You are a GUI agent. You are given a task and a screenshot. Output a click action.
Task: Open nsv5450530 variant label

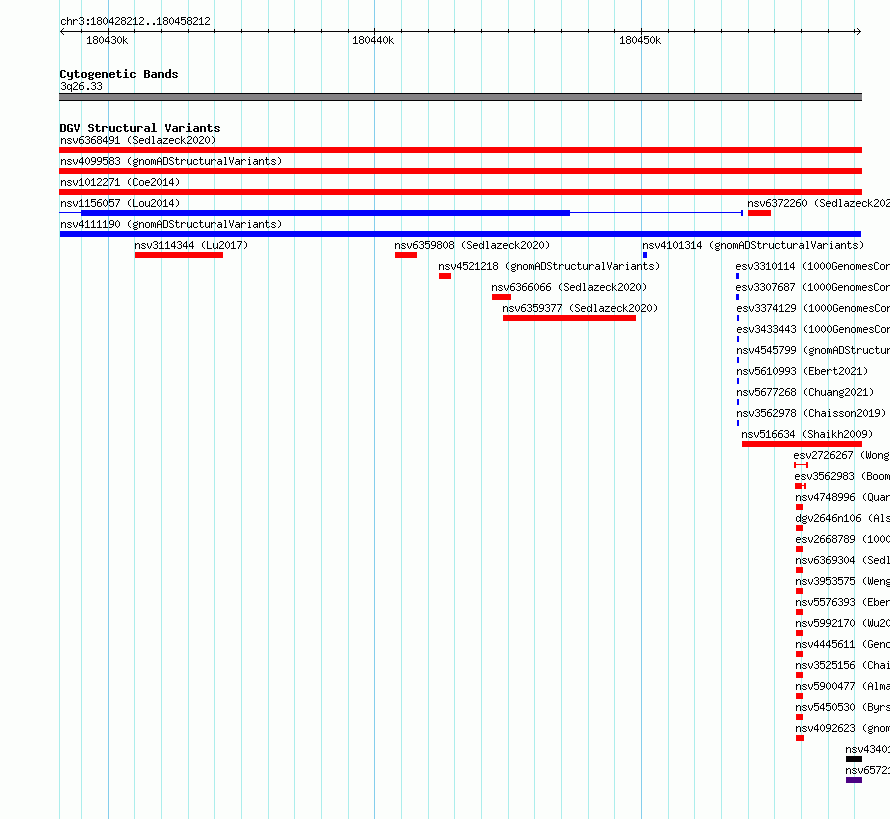point(843,707)
